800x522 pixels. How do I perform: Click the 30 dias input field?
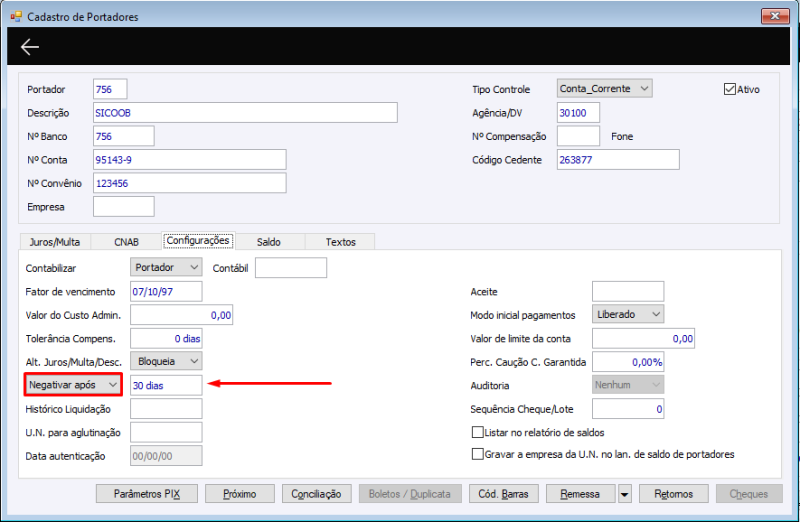coord(166,385)
